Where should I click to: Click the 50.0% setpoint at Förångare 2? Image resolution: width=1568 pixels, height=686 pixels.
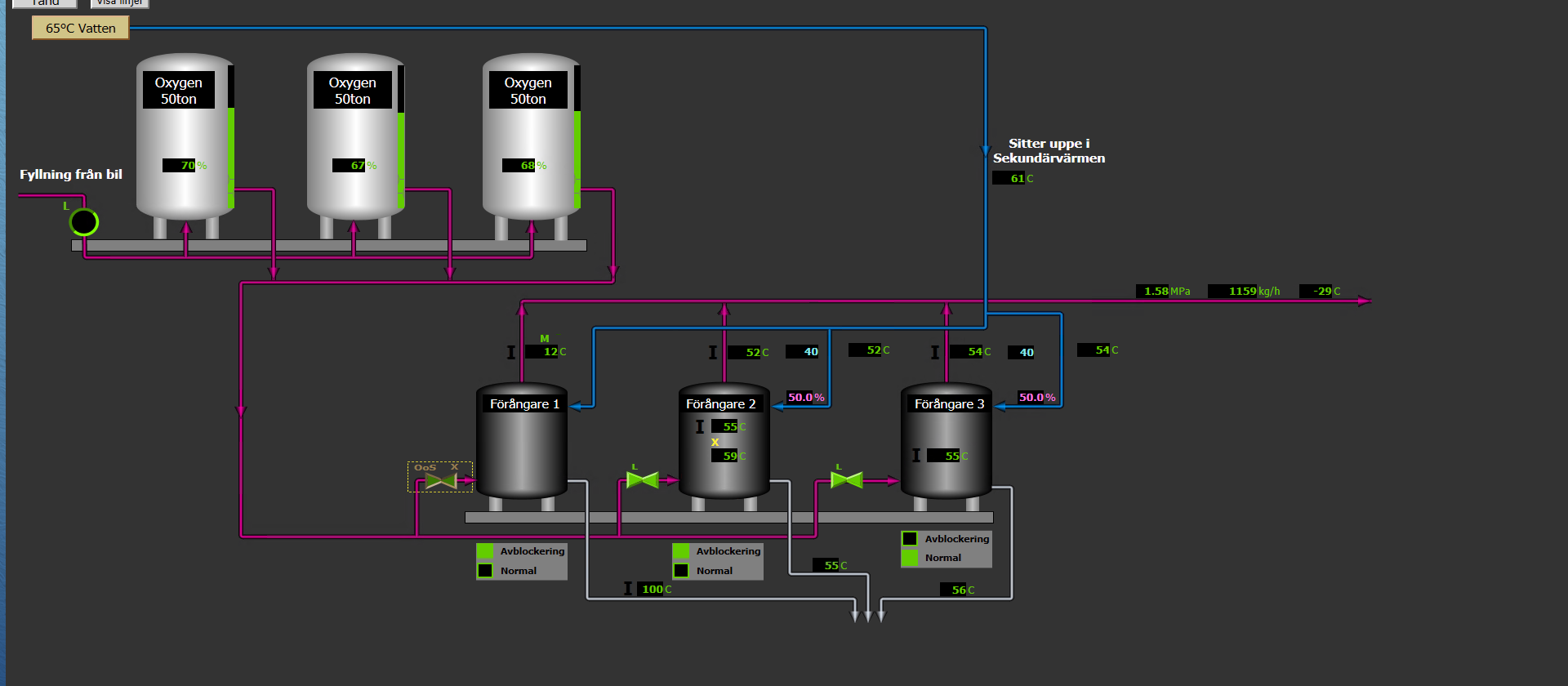coord(805,398)
